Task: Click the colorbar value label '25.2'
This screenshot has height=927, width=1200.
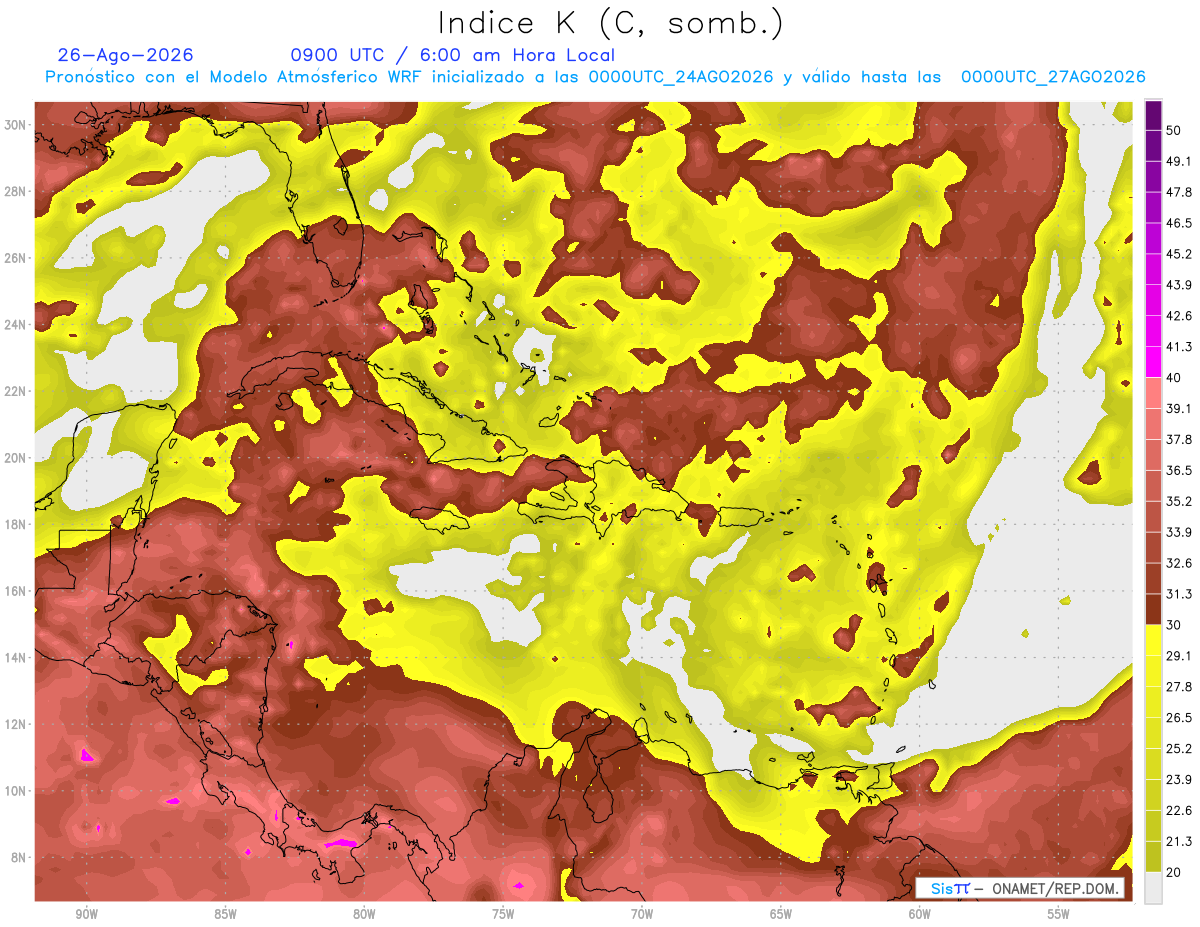Action: (x=1179, y=749)
